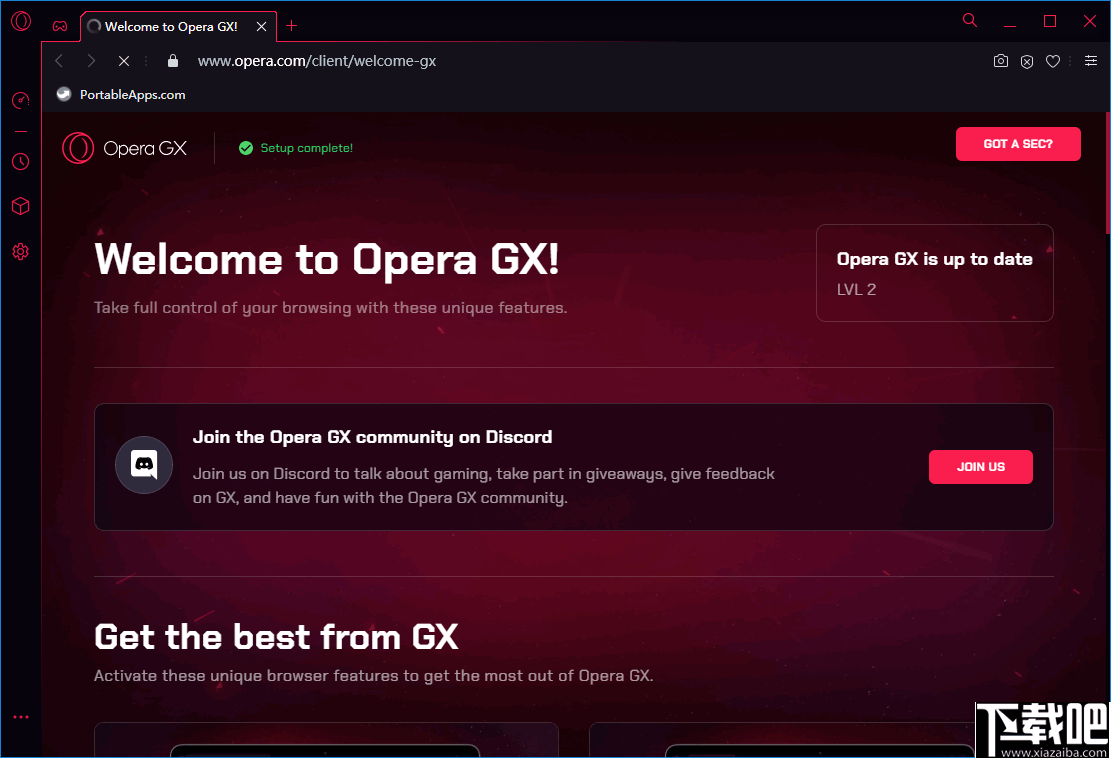Switch to the Welcome to Opera GX tab

170,27
